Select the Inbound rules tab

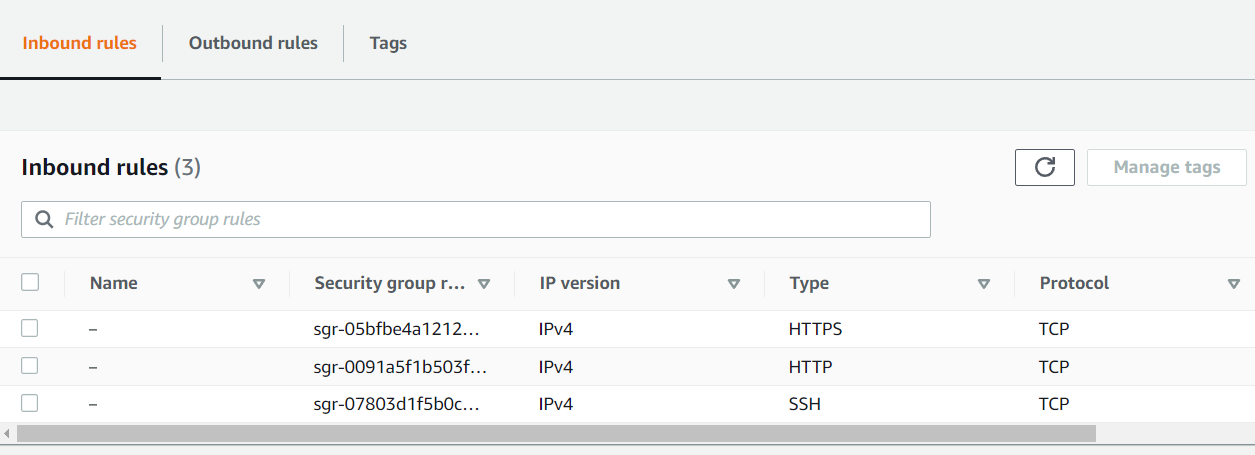80,43
